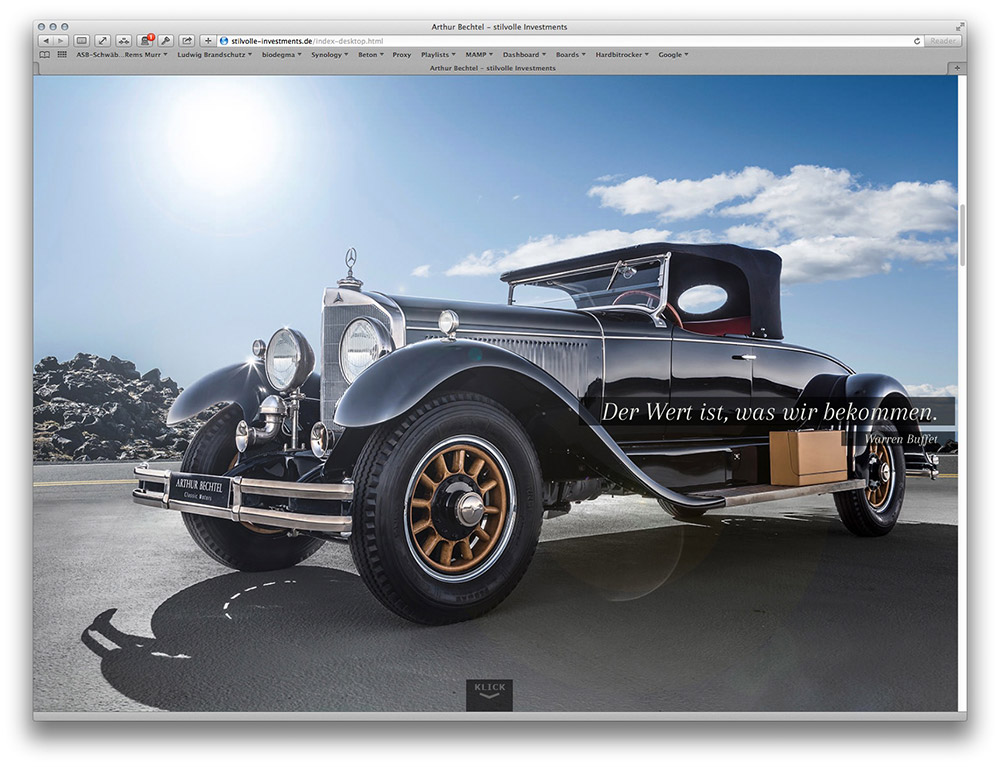Click the "Warren Buffet" attribution text
1000x767 pixels.
coord(901,439)
